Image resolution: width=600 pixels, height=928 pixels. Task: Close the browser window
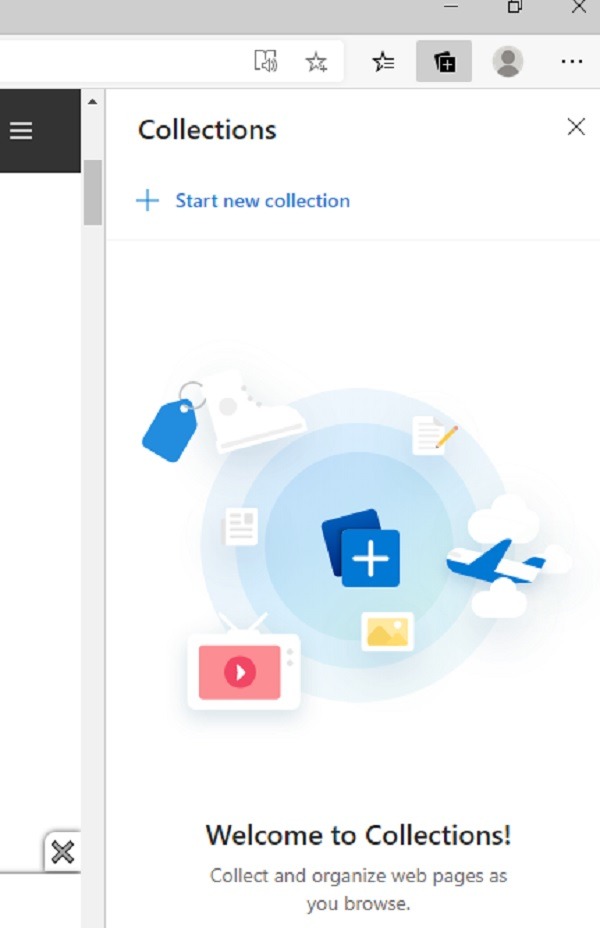(578, 7)
